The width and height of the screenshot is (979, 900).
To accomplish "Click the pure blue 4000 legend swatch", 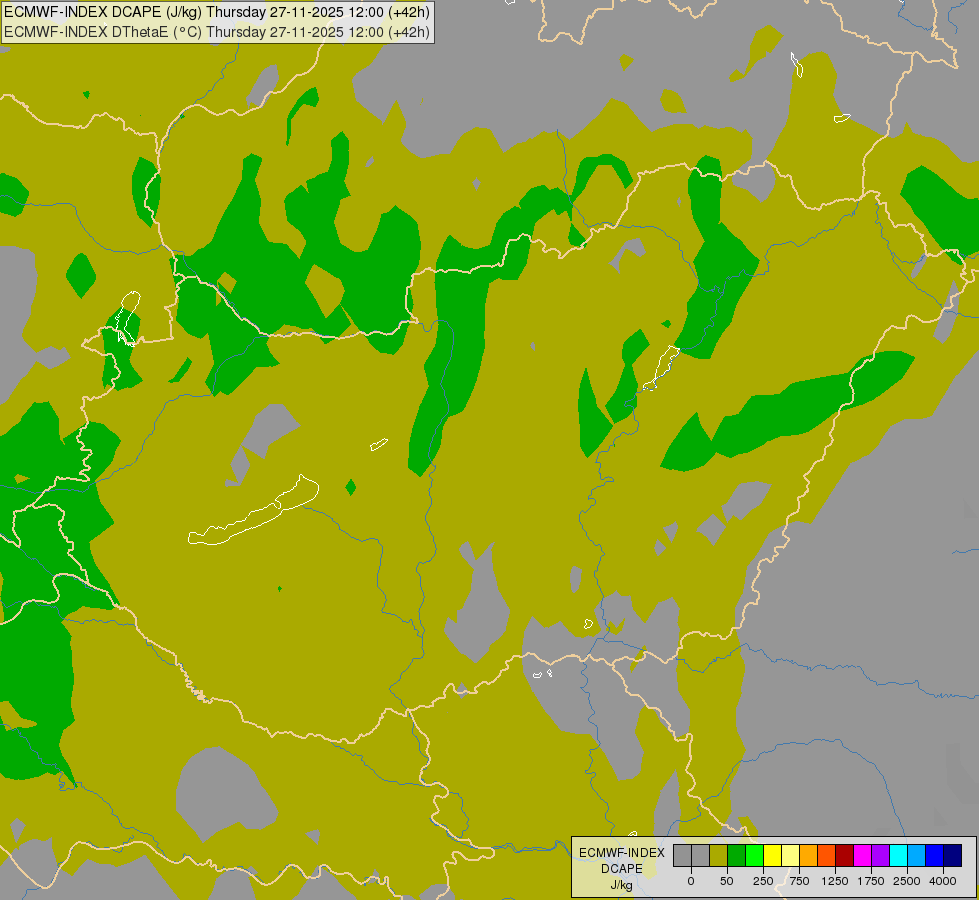I will pos(935,855).
